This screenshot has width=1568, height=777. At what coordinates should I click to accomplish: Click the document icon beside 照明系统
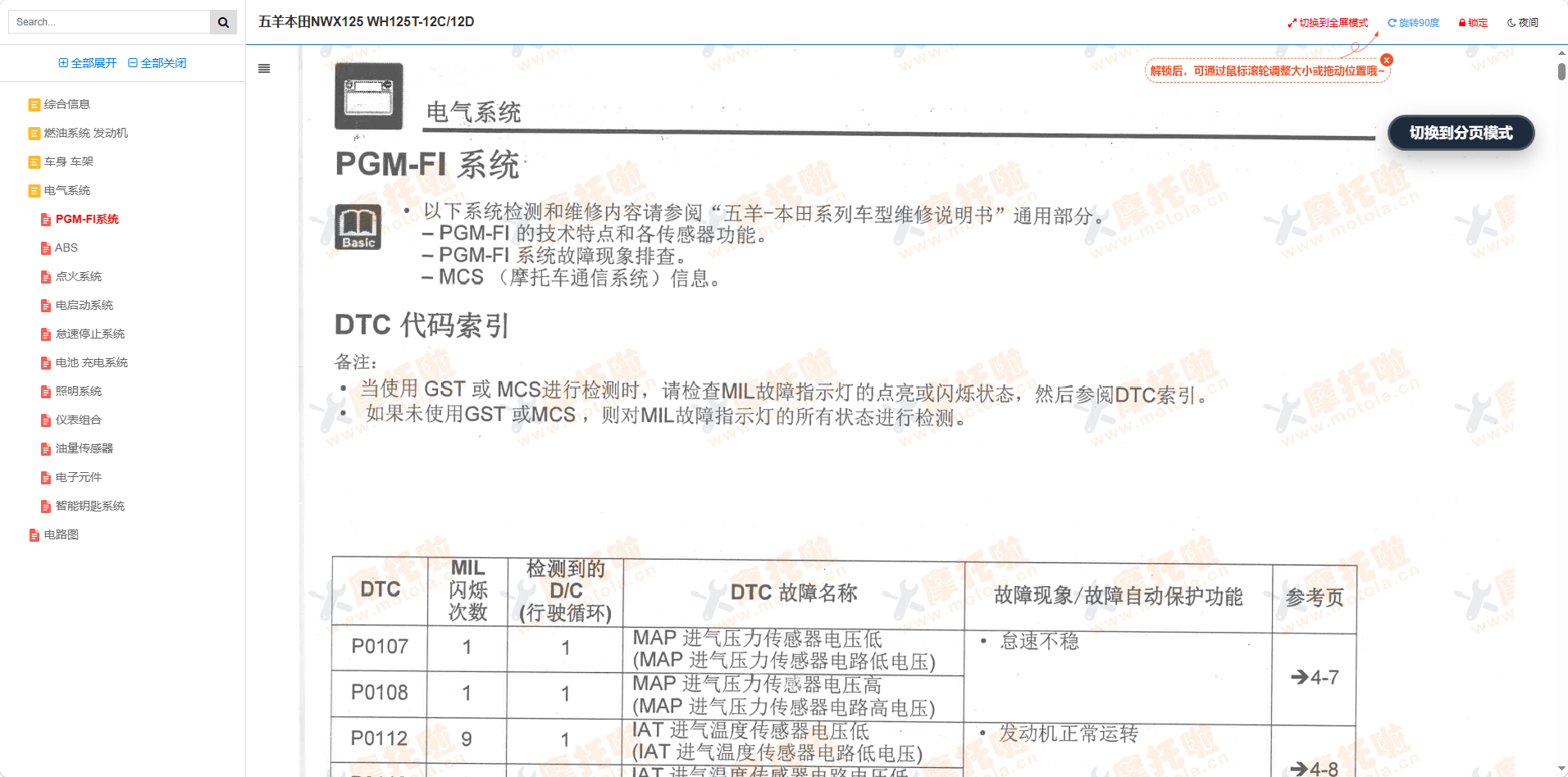click(x=46, y=392)
